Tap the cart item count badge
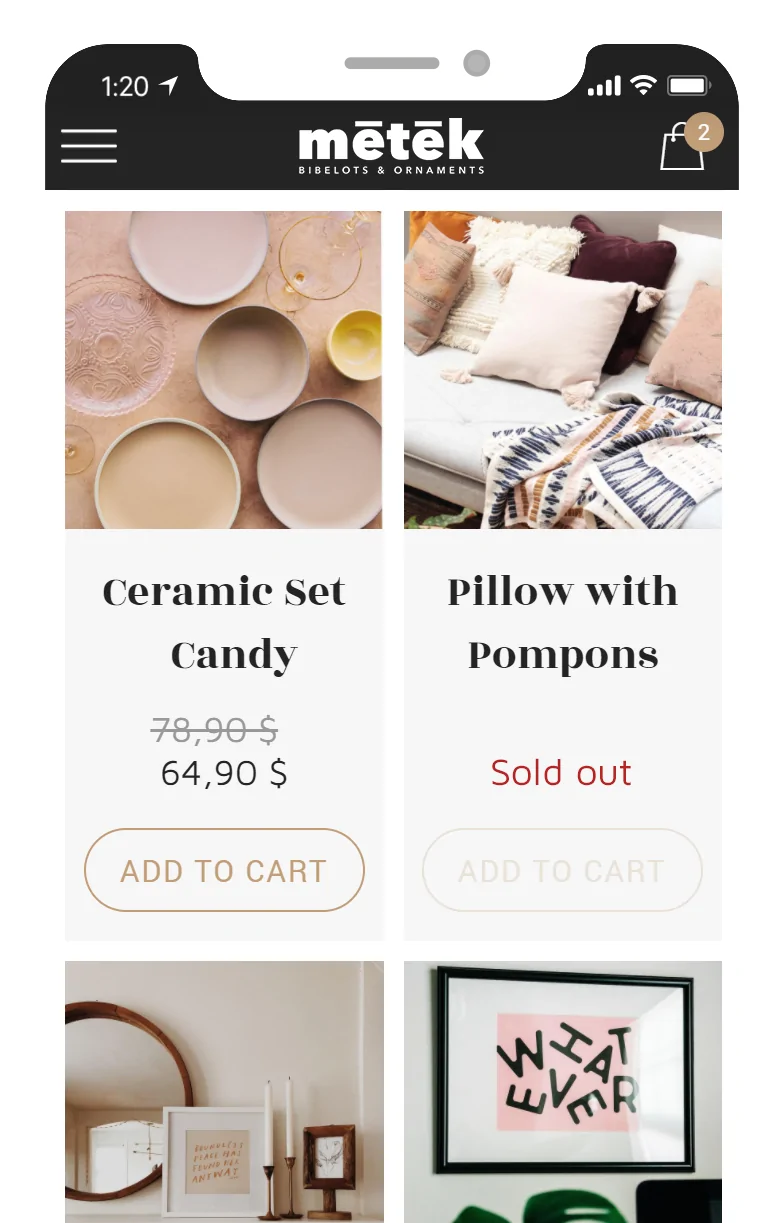This screenshot has height=1223, width=784. pos(704,132)
